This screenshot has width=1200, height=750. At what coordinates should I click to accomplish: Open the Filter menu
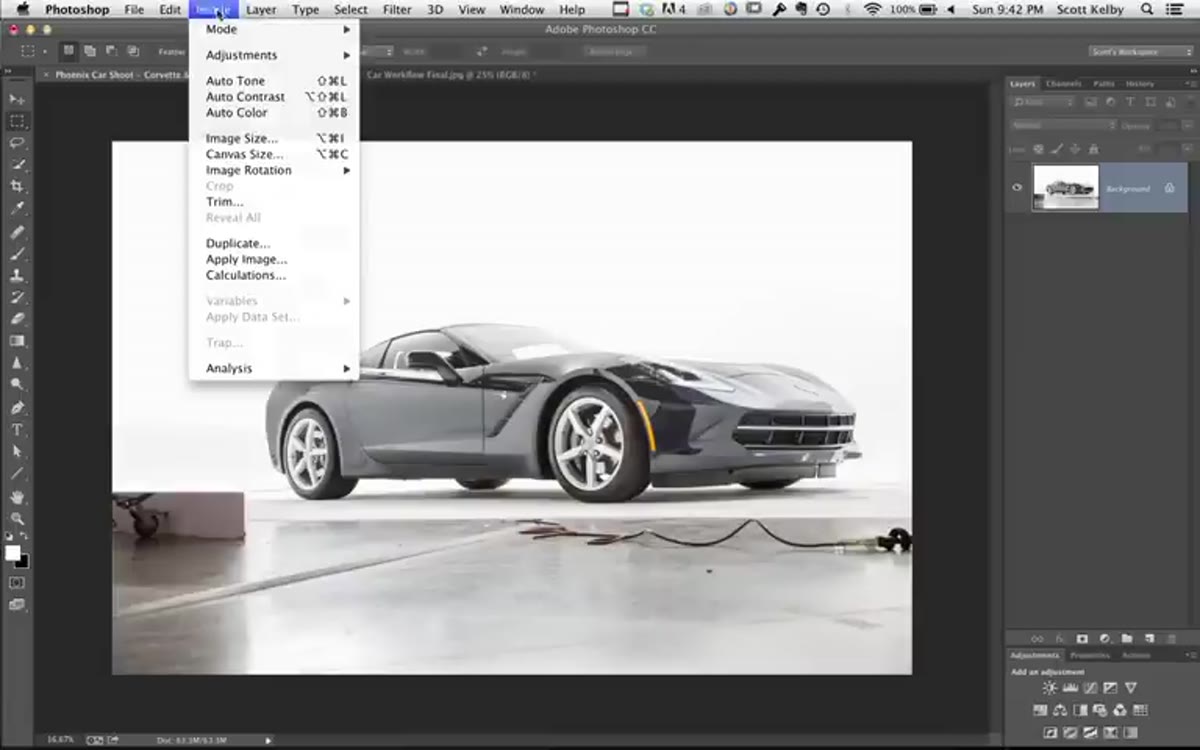397,10
